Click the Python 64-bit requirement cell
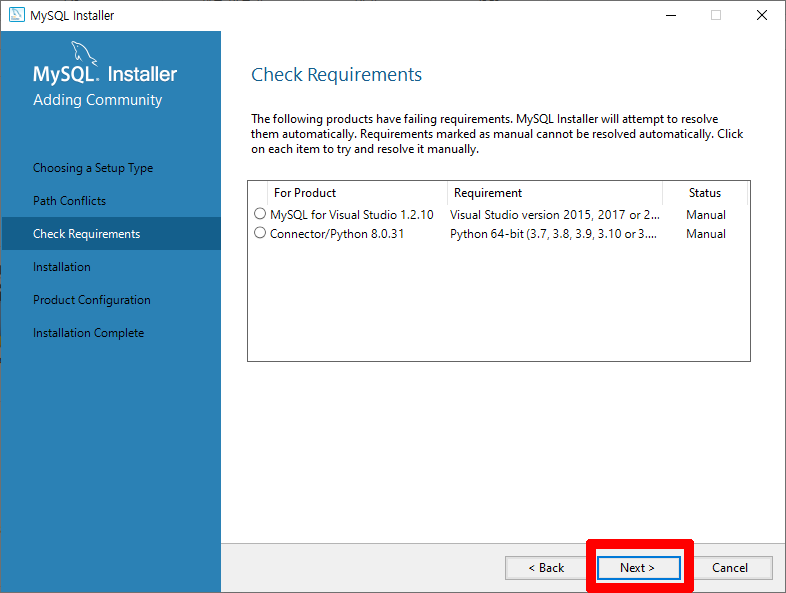Image resolution: width=786 pixels, height=593 pixels. 553,234
